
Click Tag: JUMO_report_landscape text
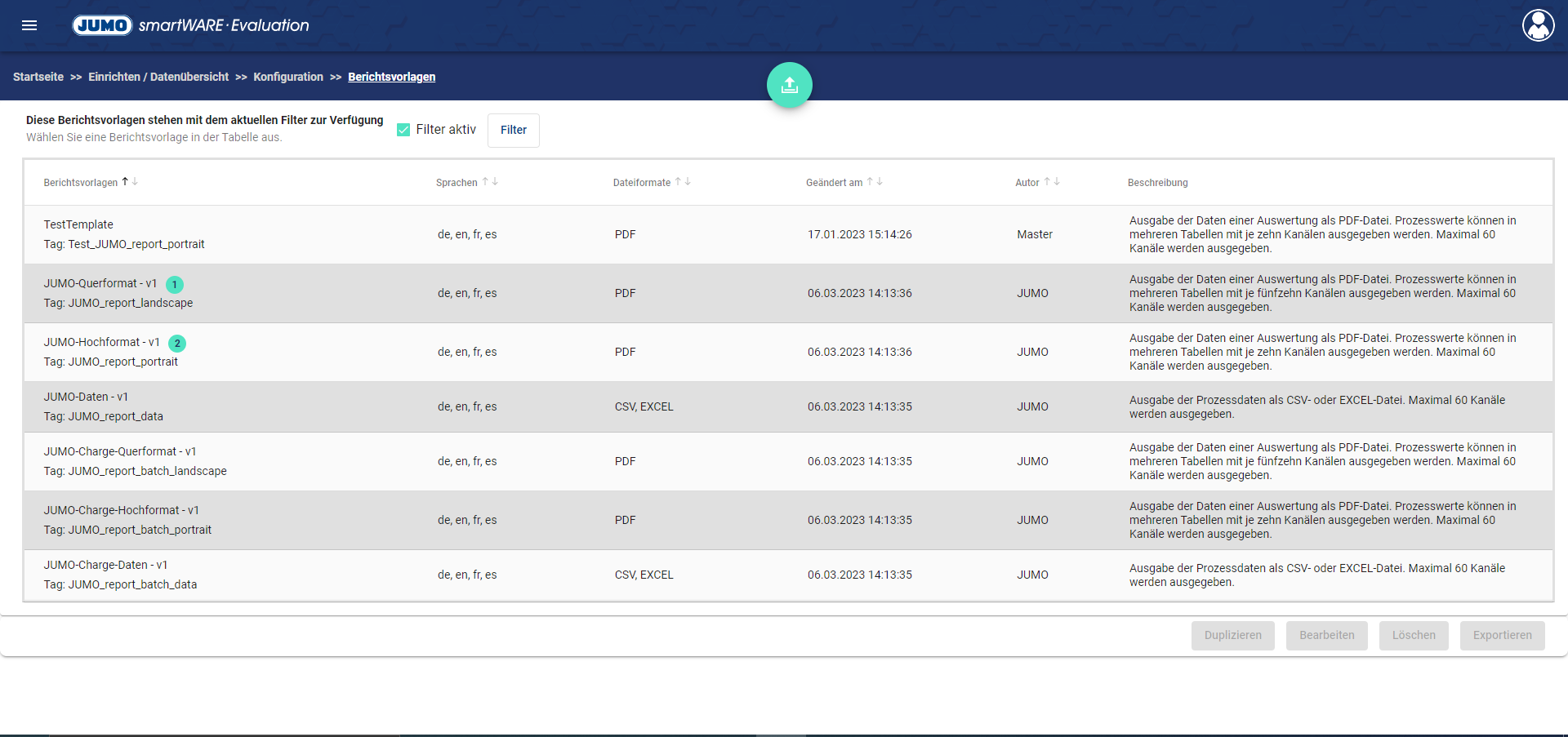click(x=118, y=303)
